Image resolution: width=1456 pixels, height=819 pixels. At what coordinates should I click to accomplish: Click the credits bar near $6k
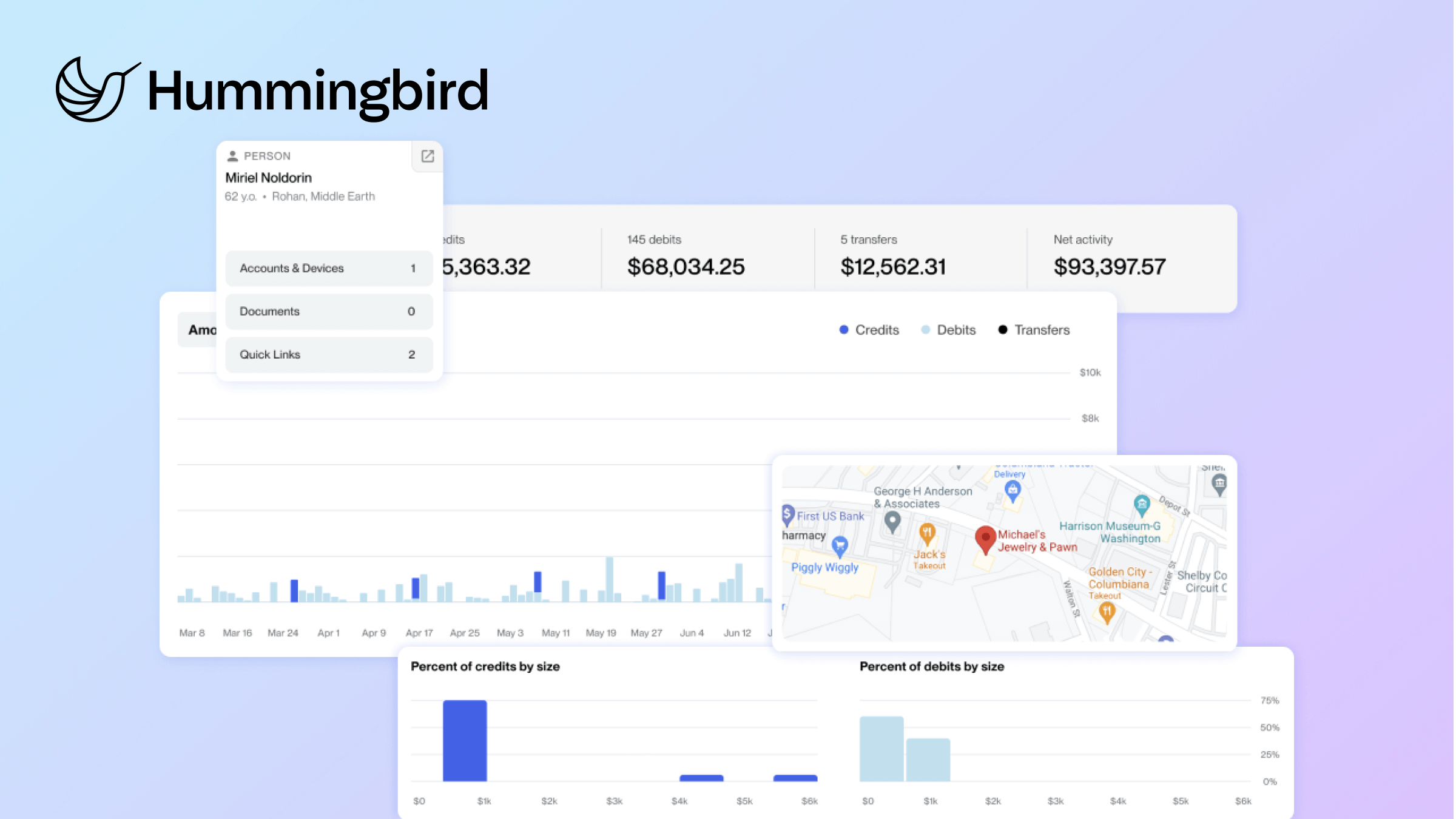[x=795, y=778]
